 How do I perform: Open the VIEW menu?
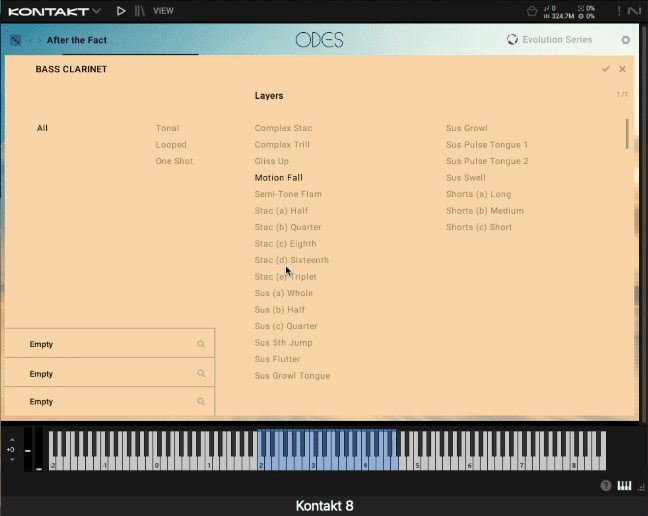tap(163, 11)
